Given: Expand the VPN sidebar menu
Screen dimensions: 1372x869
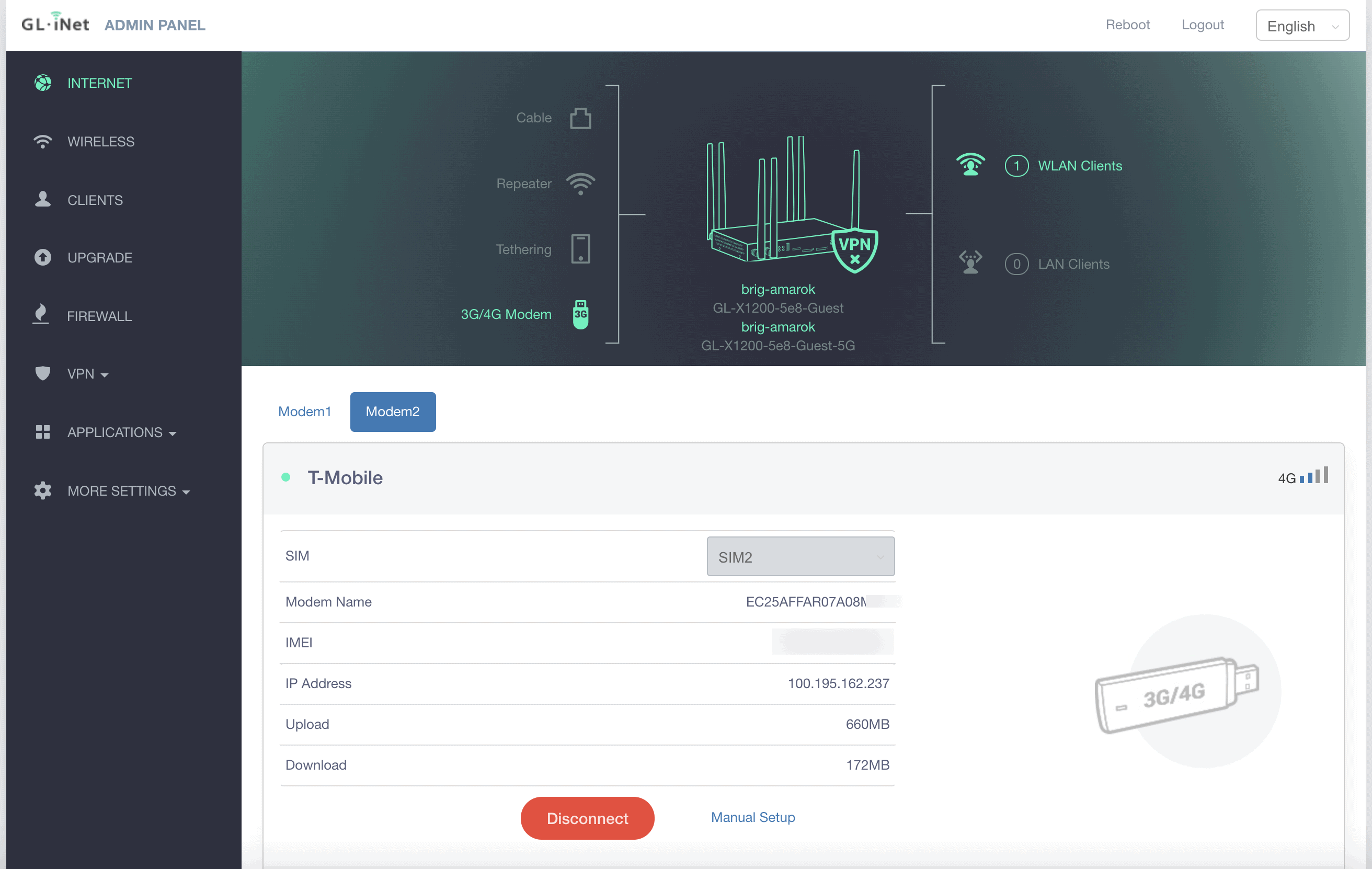Looking at the screenshot, I should coord(87,374).
